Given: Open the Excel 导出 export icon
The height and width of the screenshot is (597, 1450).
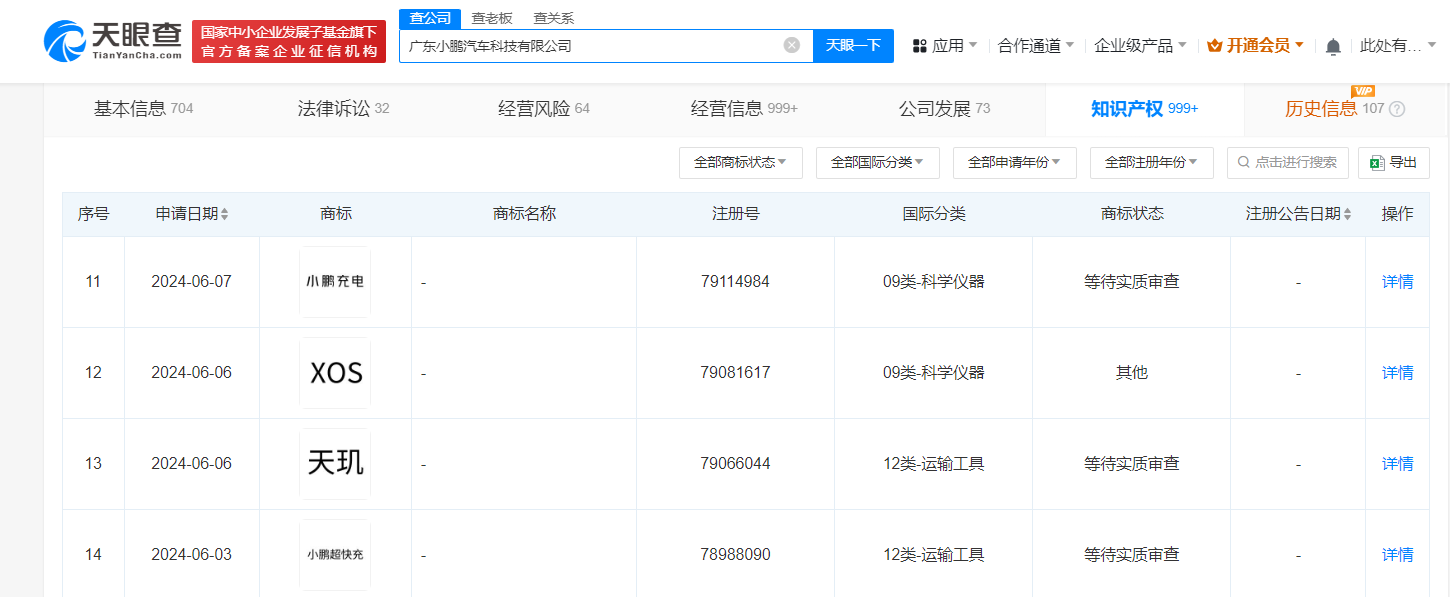Looking at the screenshot, I should [1376, 162].
